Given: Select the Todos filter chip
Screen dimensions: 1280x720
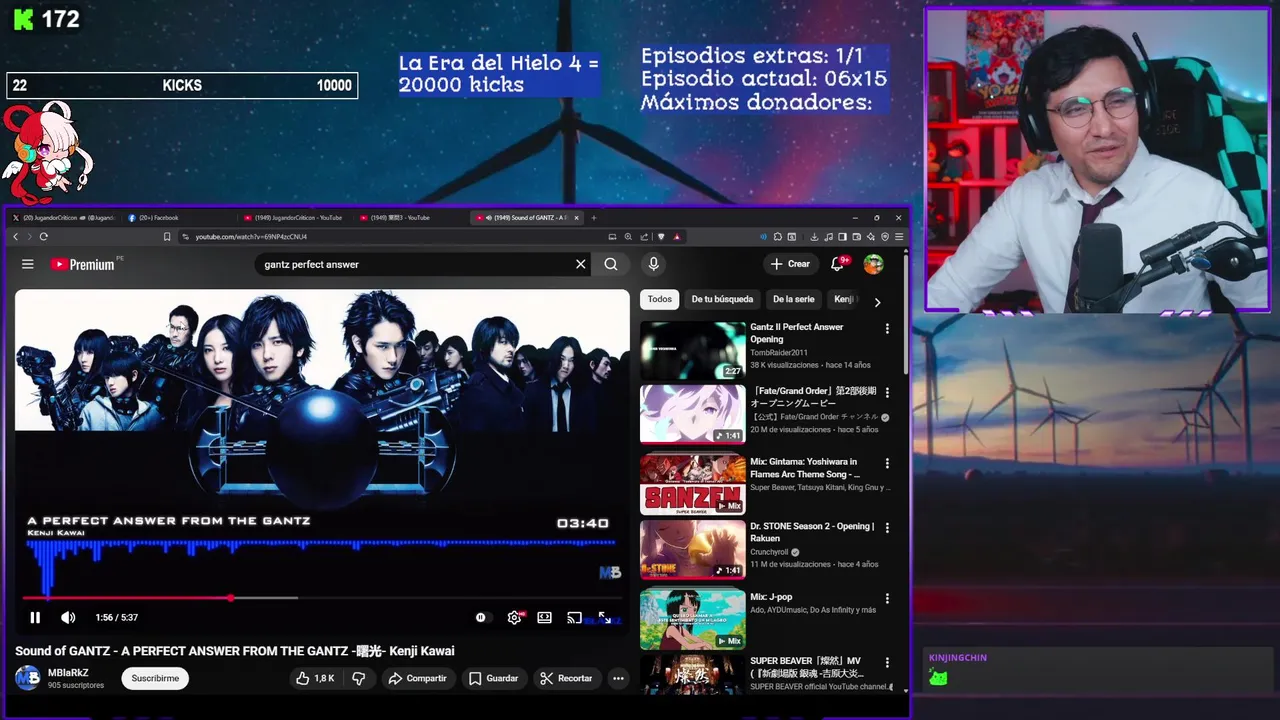Looking at the screenshot, I should click(x=660, y=299).
